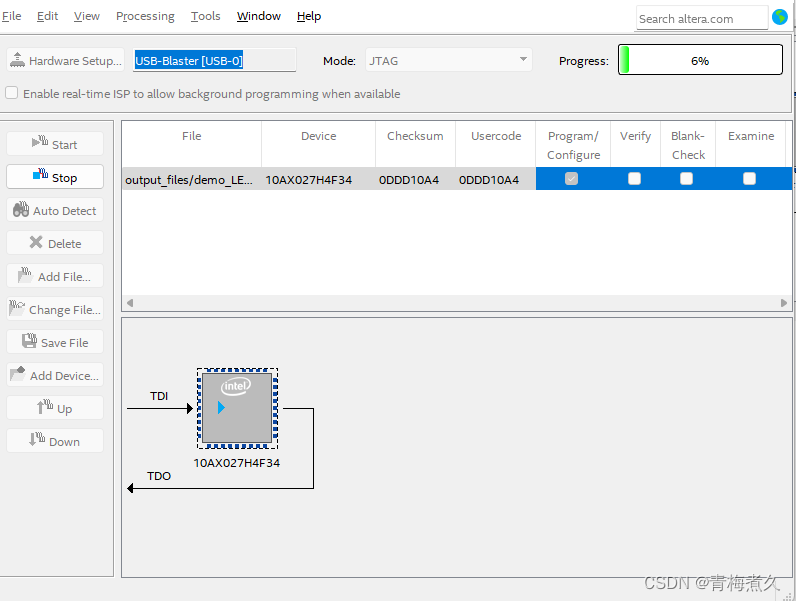
Task: Open the File menu
Action: (12, 16)
